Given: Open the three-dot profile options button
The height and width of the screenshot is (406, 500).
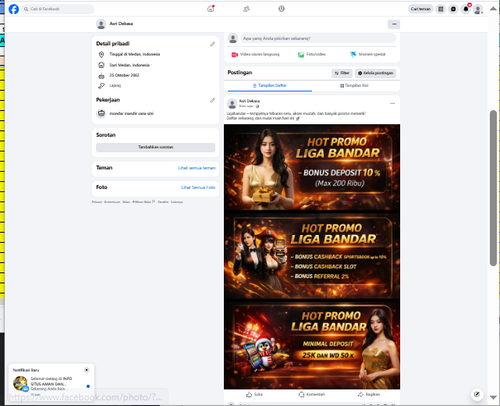Looking at the screenshot, I should pos(394,24).
